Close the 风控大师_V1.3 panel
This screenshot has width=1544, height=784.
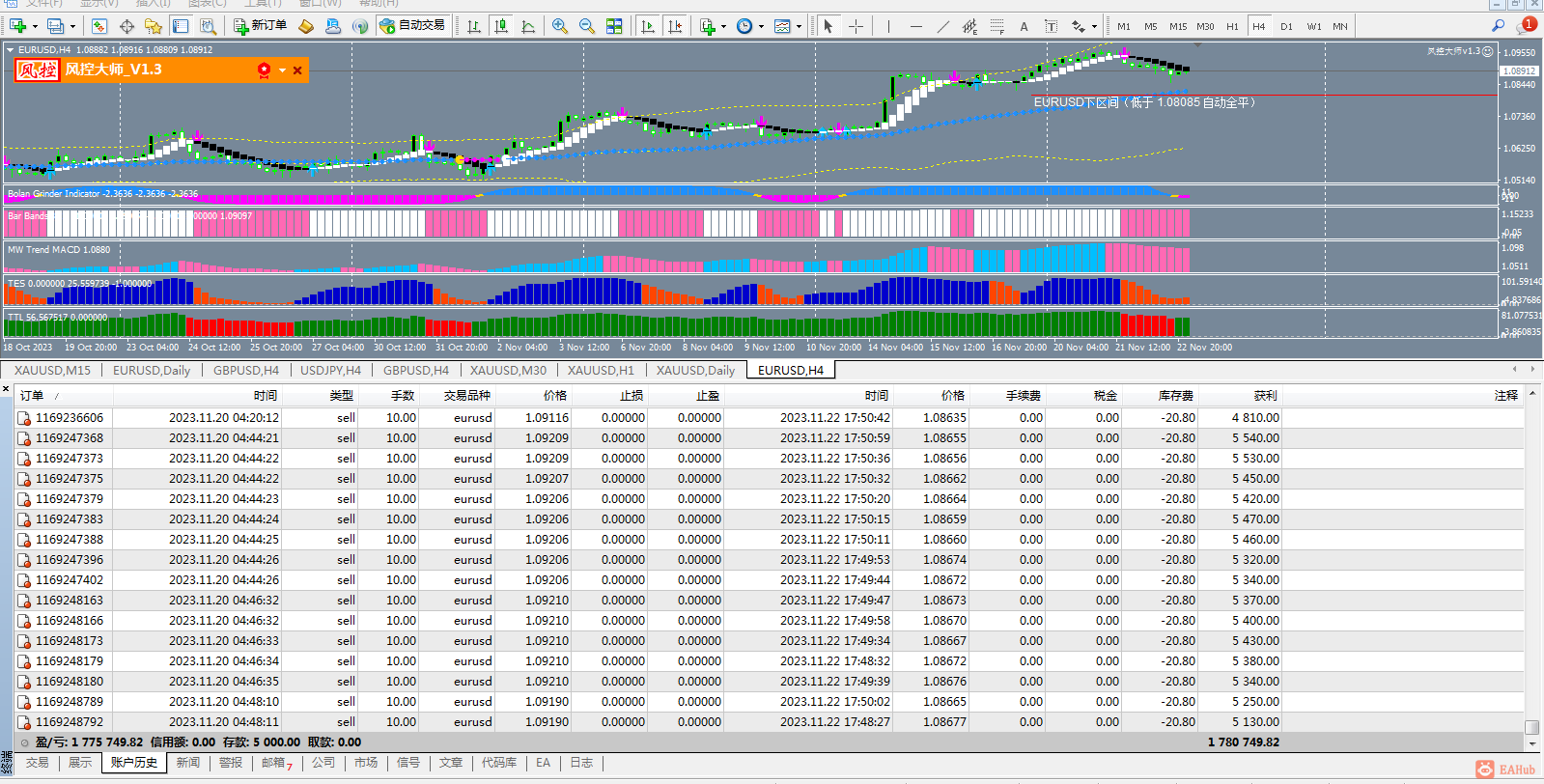[297, 70]
